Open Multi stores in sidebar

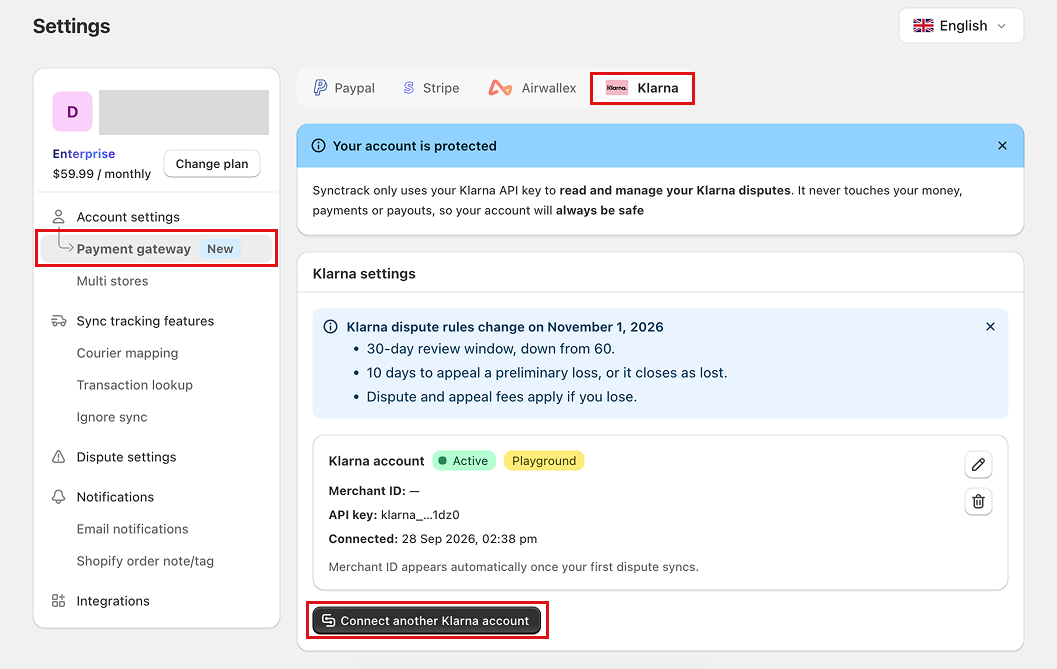[113, 281]
